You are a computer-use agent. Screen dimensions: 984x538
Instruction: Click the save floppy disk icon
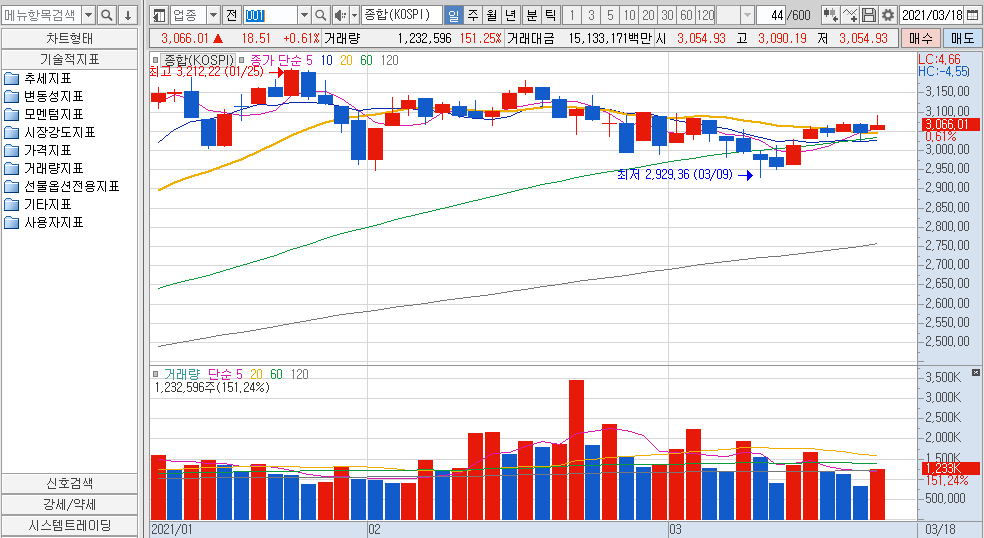pos(869,15)
